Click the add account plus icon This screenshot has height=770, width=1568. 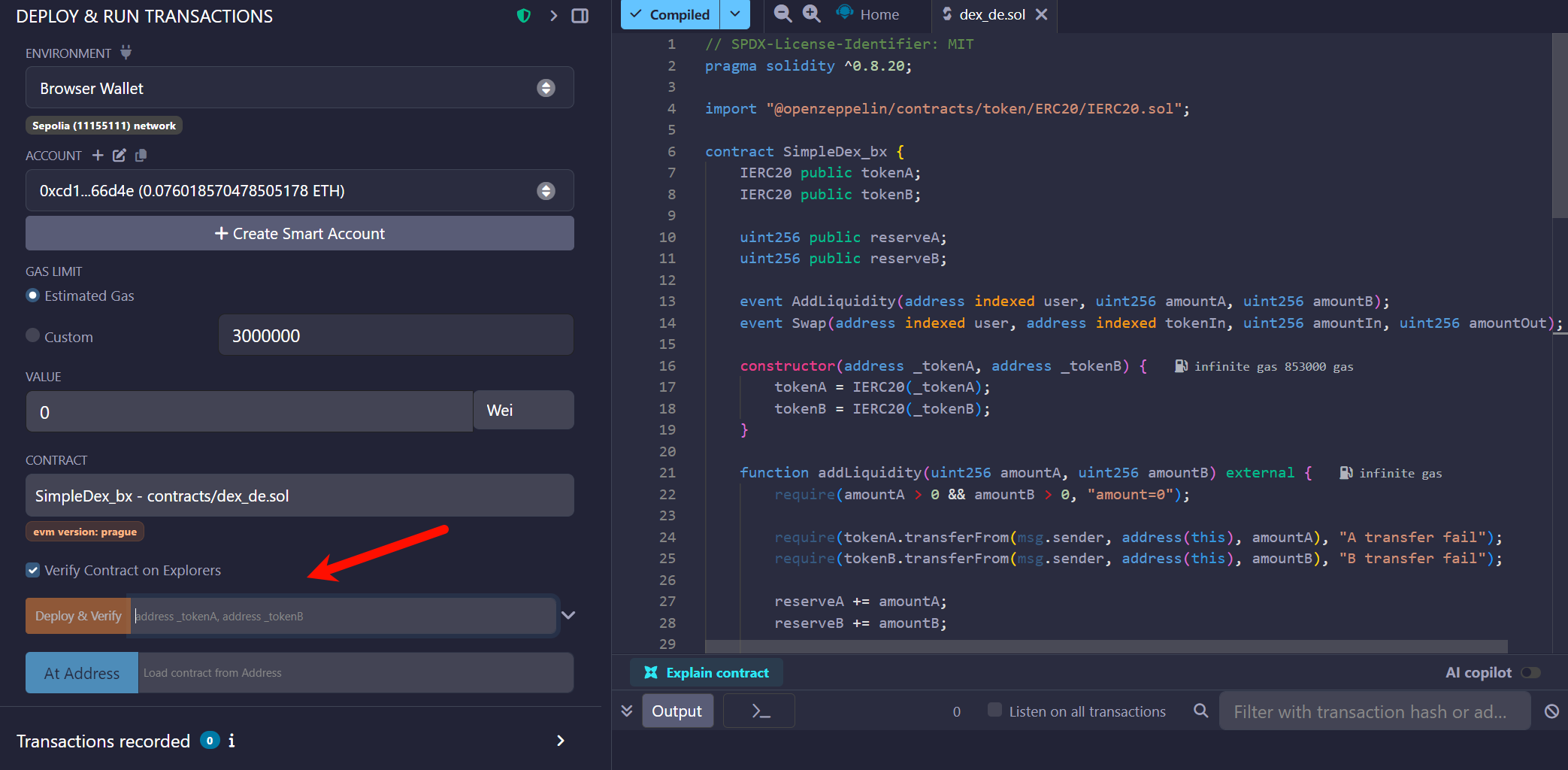pos(98,155)
